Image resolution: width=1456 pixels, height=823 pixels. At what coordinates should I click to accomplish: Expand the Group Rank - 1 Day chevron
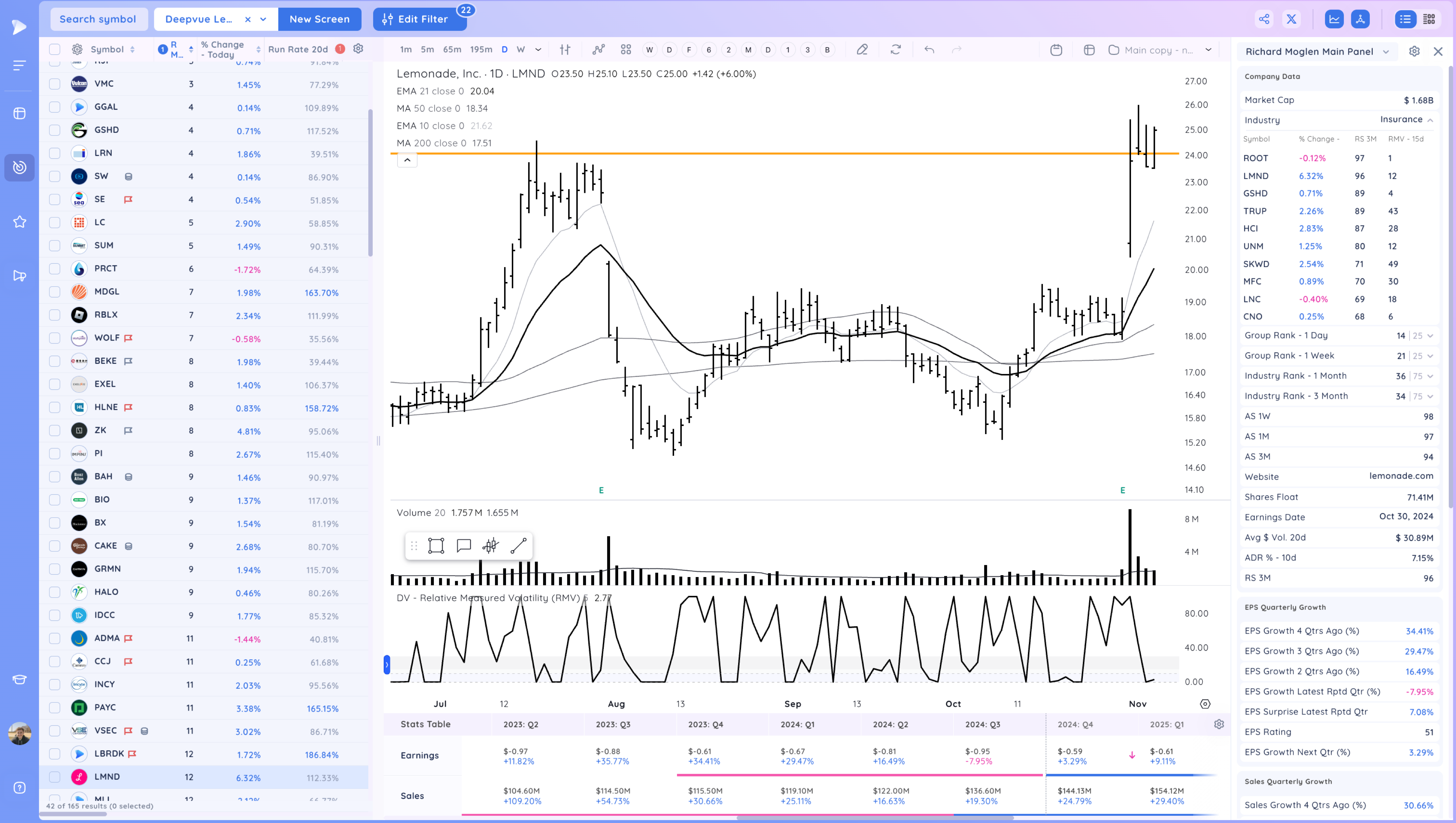(1430, 336)
